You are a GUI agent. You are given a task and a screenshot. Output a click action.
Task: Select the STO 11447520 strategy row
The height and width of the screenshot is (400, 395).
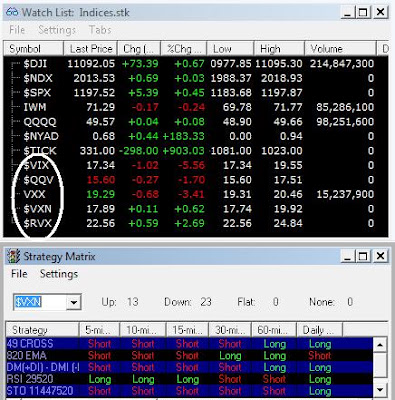[x=189, y=391]
